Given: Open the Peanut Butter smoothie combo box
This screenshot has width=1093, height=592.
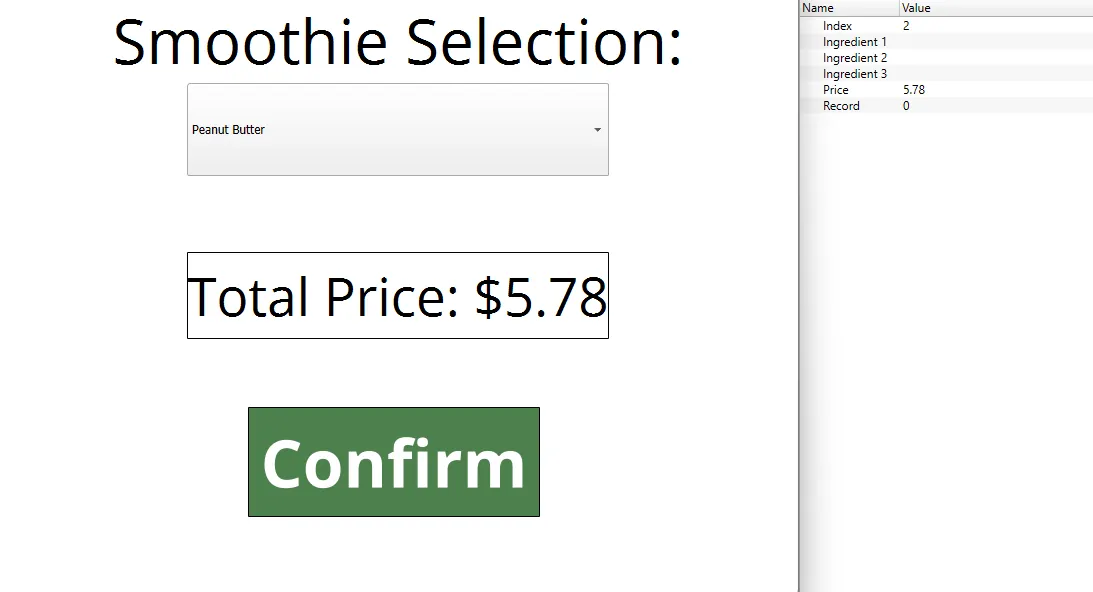Looking at the screenshot, I should pyautogui.click(x=397, y=130).
